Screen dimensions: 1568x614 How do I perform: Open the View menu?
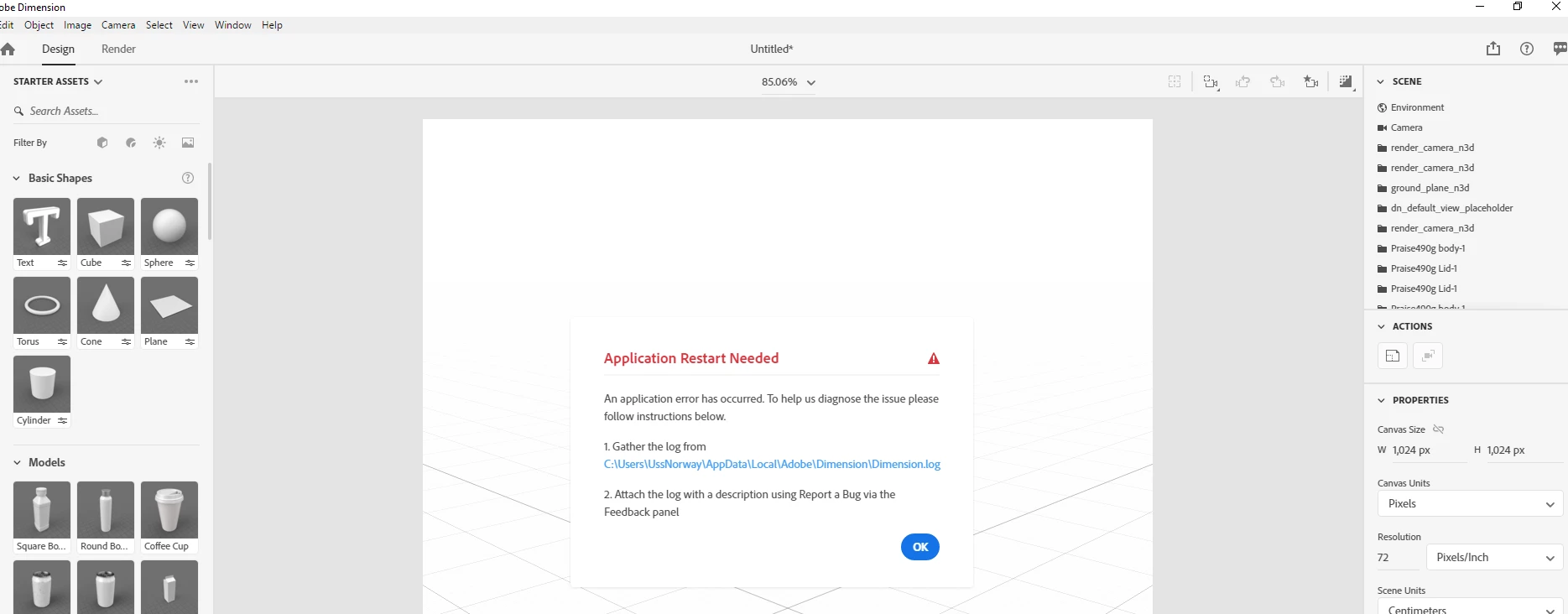pyautogui.click(x=194, y=25)
